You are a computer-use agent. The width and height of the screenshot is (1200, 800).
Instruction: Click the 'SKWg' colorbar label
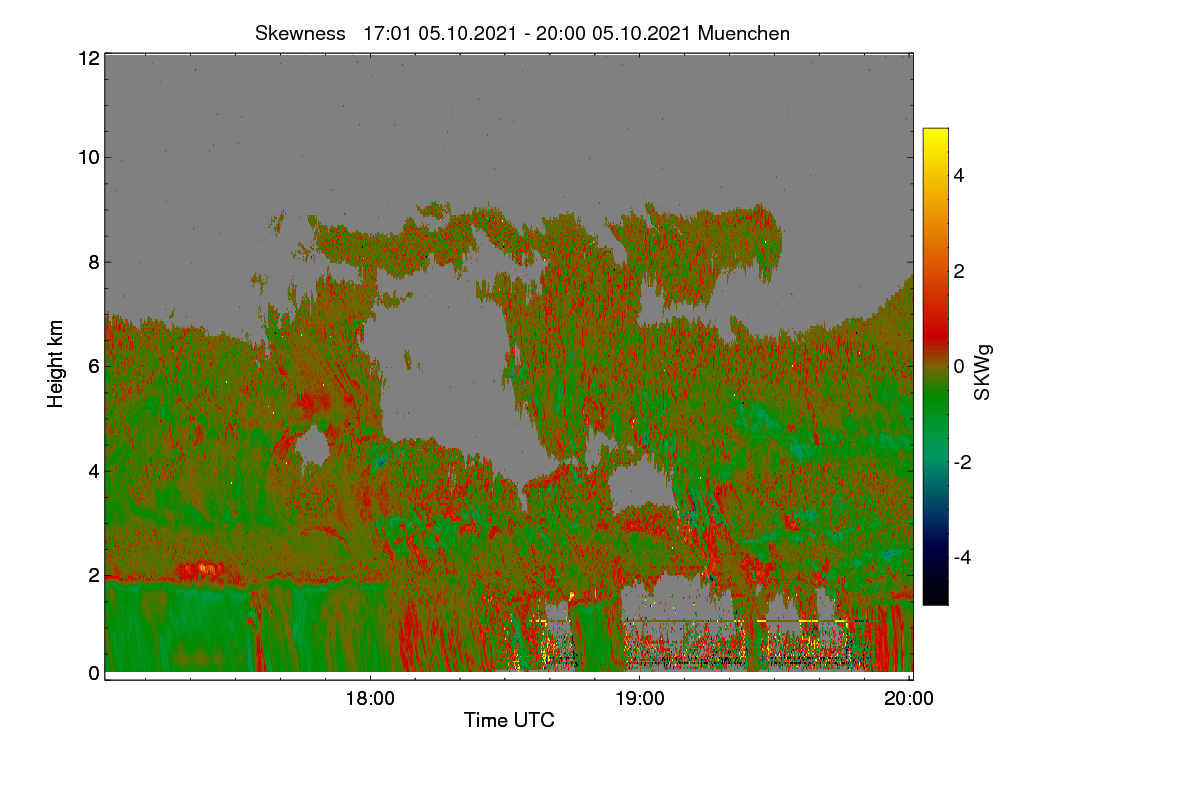983,372
